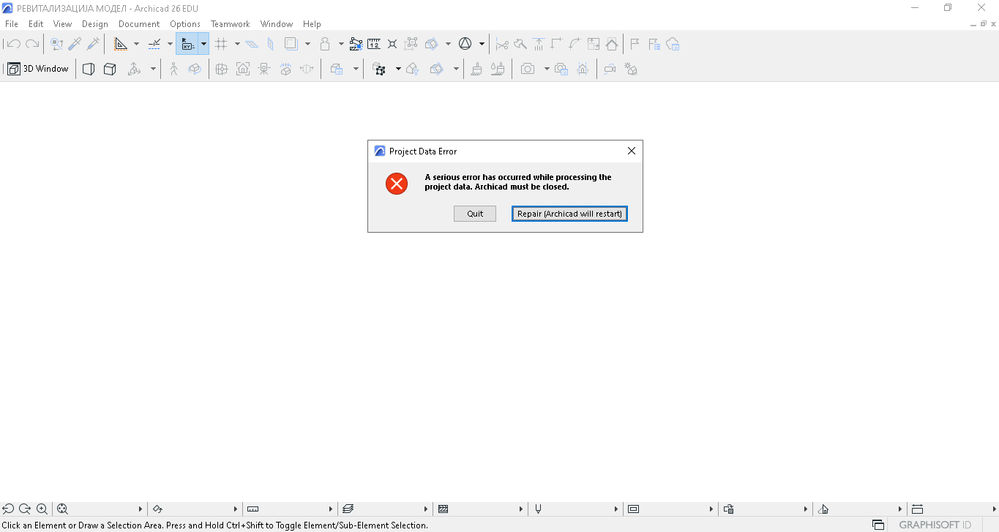The height and width of the screenshot is (532, 999).
Task: Open the File menu
Action: click(x=11, y=24)
